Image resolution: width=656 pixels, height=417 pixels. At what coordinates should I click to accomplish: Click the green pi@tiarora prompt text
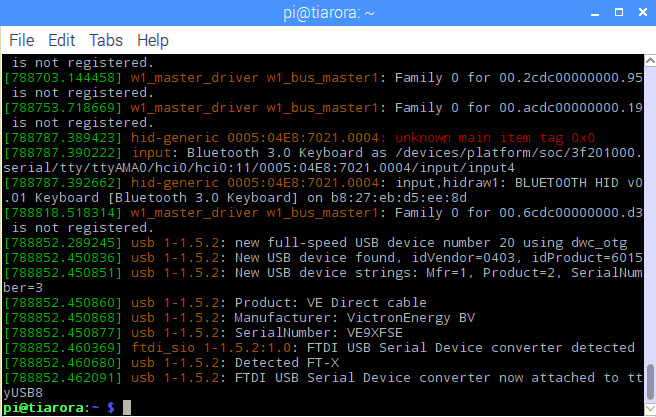point(46,408)
